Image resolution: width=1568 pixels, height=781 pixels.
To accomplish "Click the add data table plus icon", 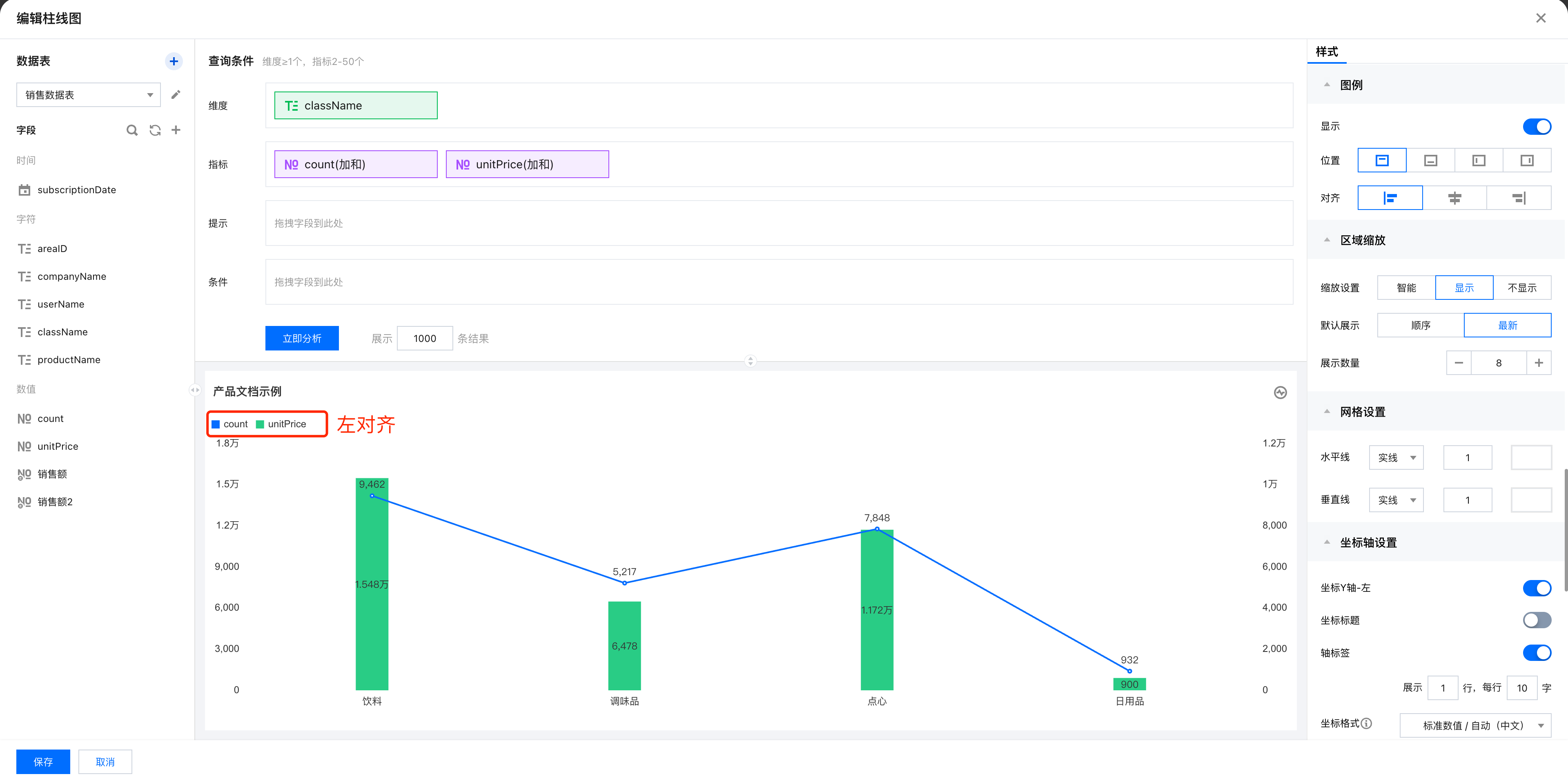I will (x=174, y=61).
